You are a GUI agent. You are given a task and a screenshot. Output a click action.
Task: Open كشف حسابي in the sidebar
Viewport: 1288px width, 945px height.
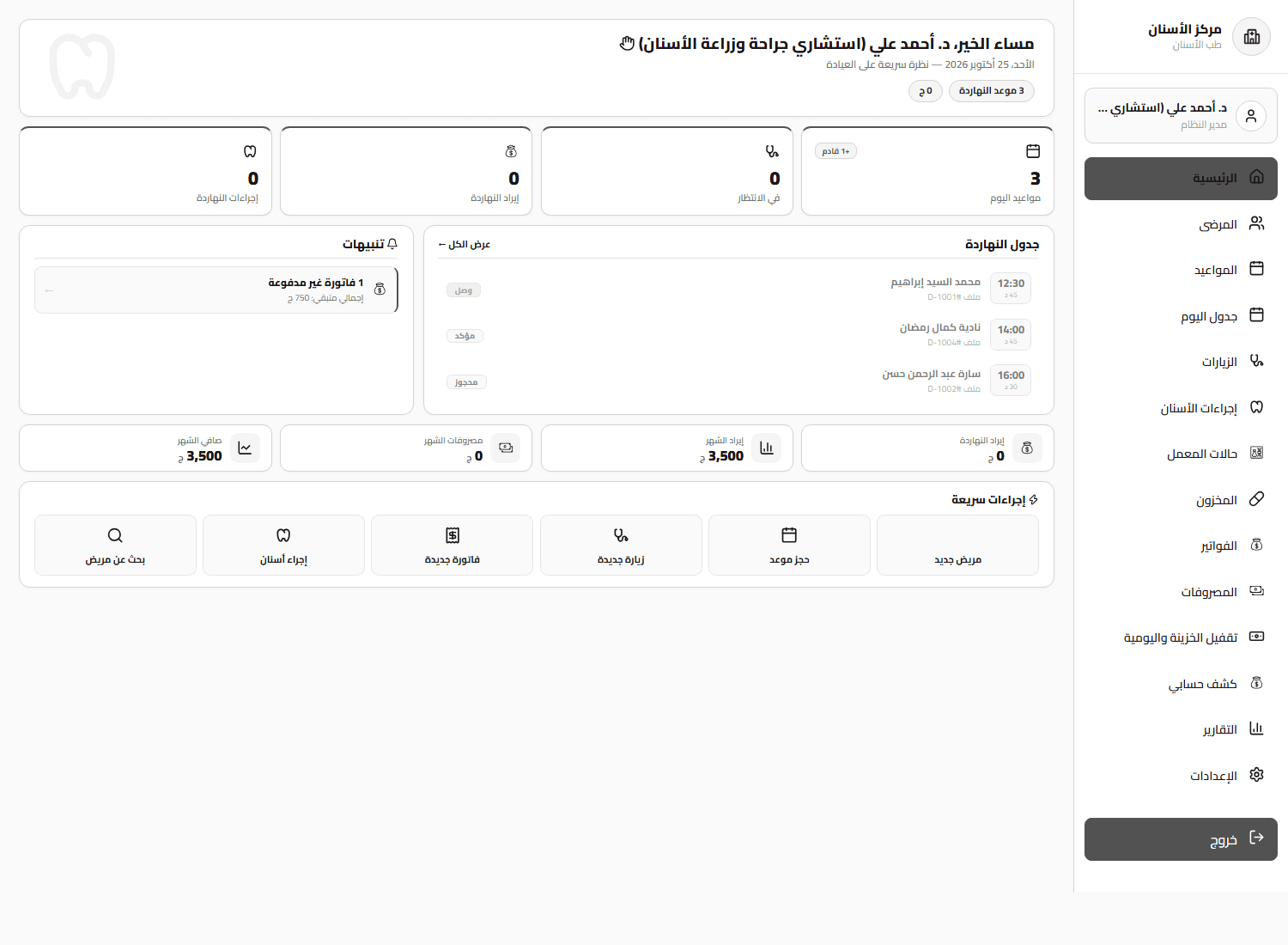click(x=1181, y=683)
